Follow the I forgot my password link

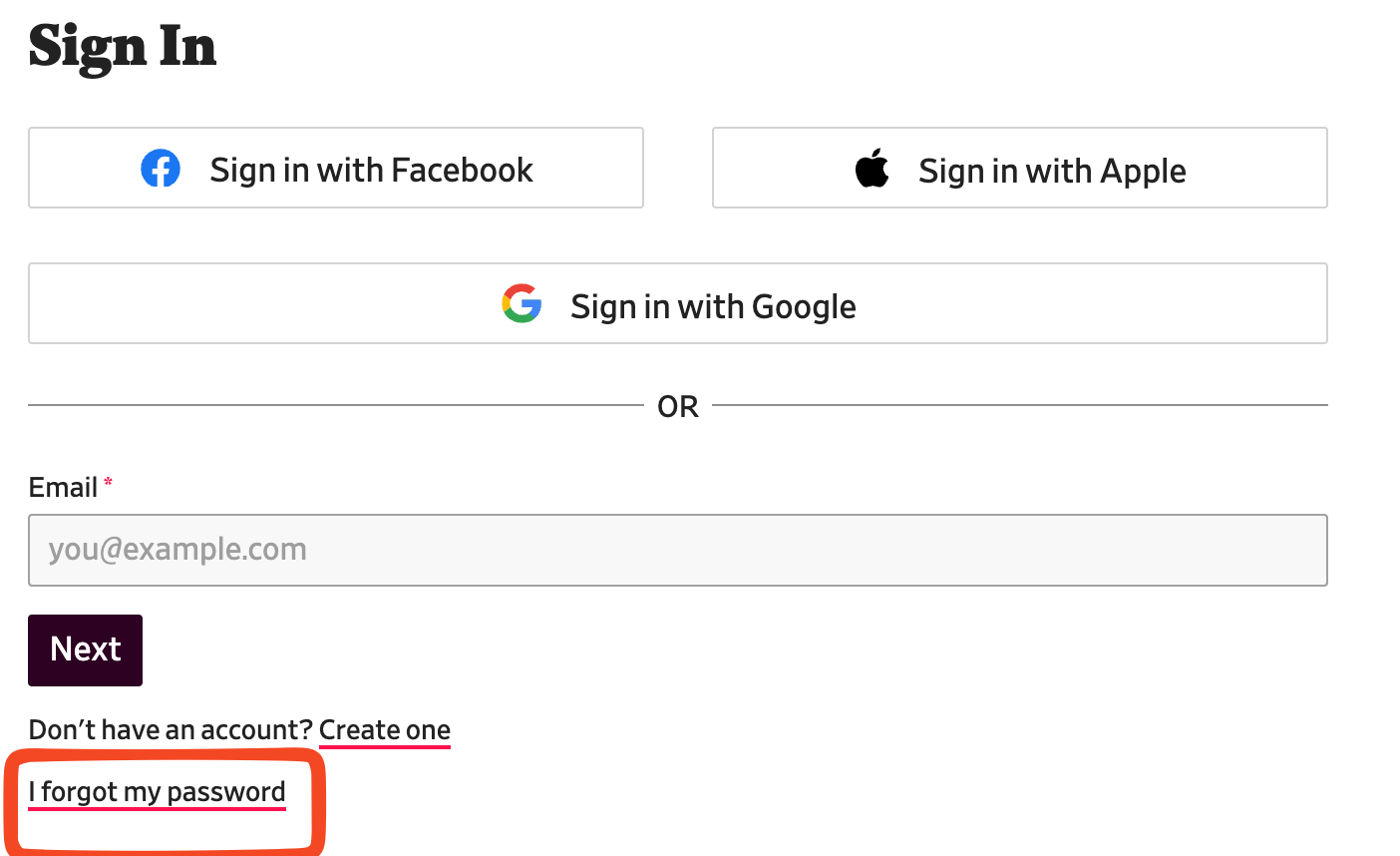157,792
